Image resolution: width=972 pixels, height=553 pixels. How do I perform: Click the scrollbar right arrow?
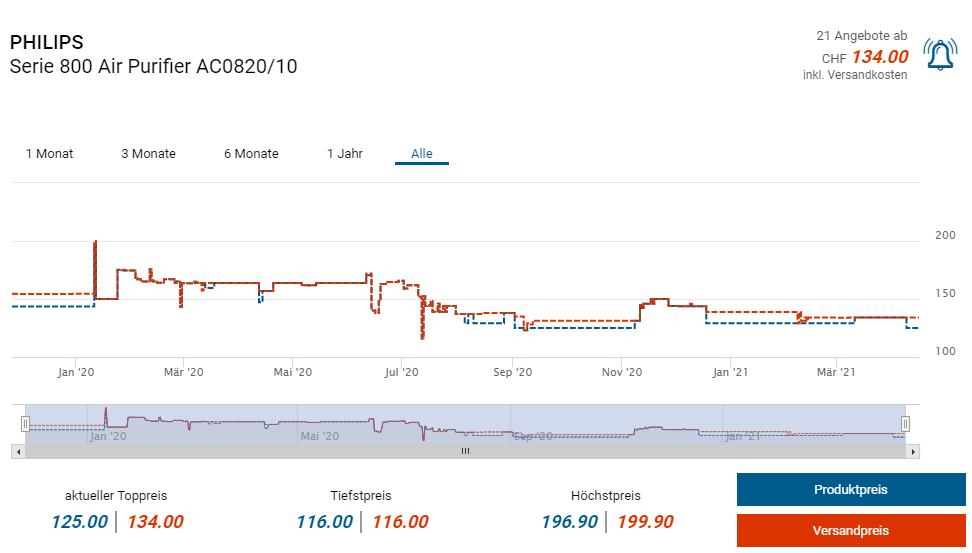[912, 452]
